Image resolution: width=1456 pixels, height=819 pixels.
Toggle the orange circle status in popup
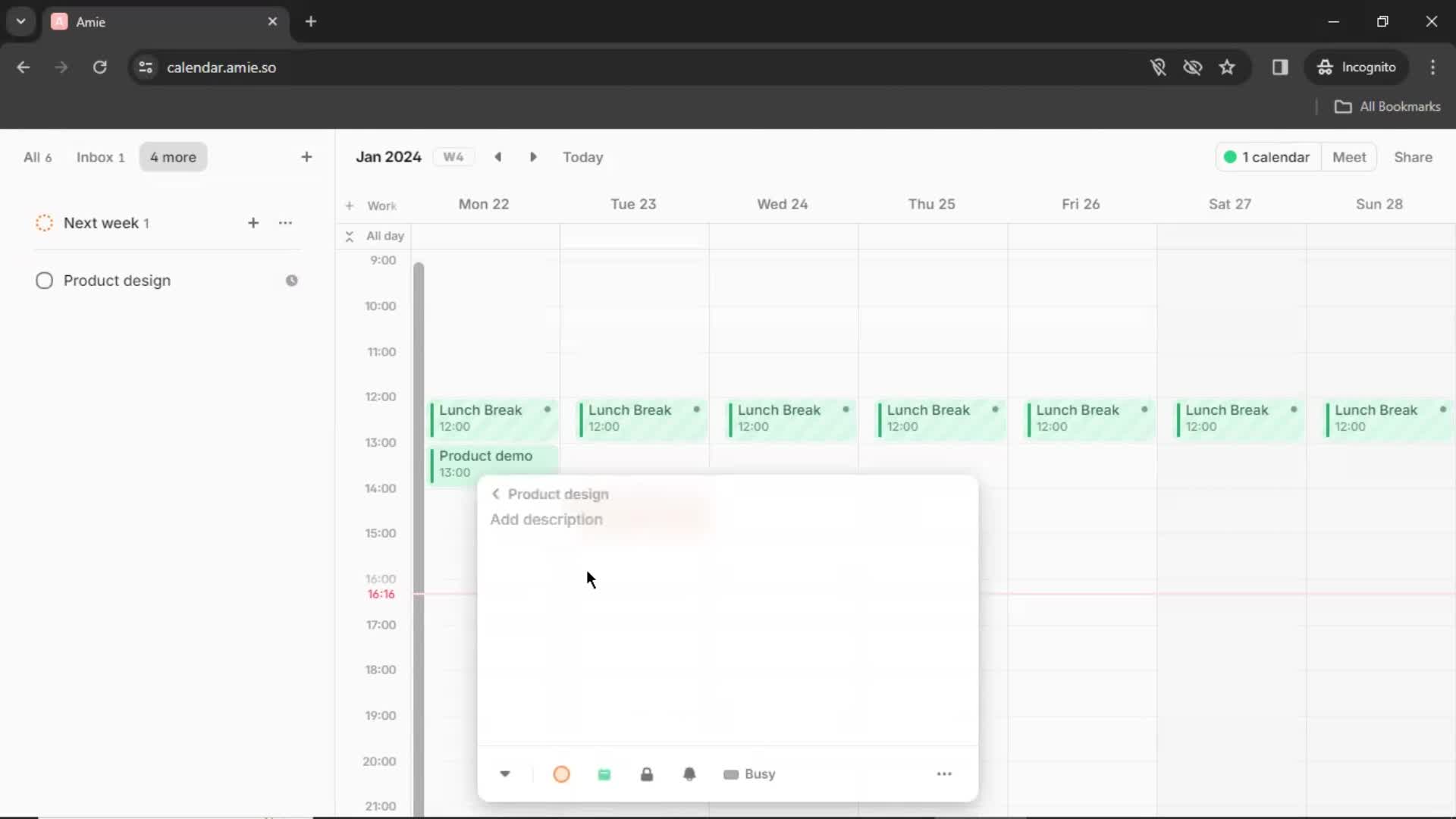561,774
